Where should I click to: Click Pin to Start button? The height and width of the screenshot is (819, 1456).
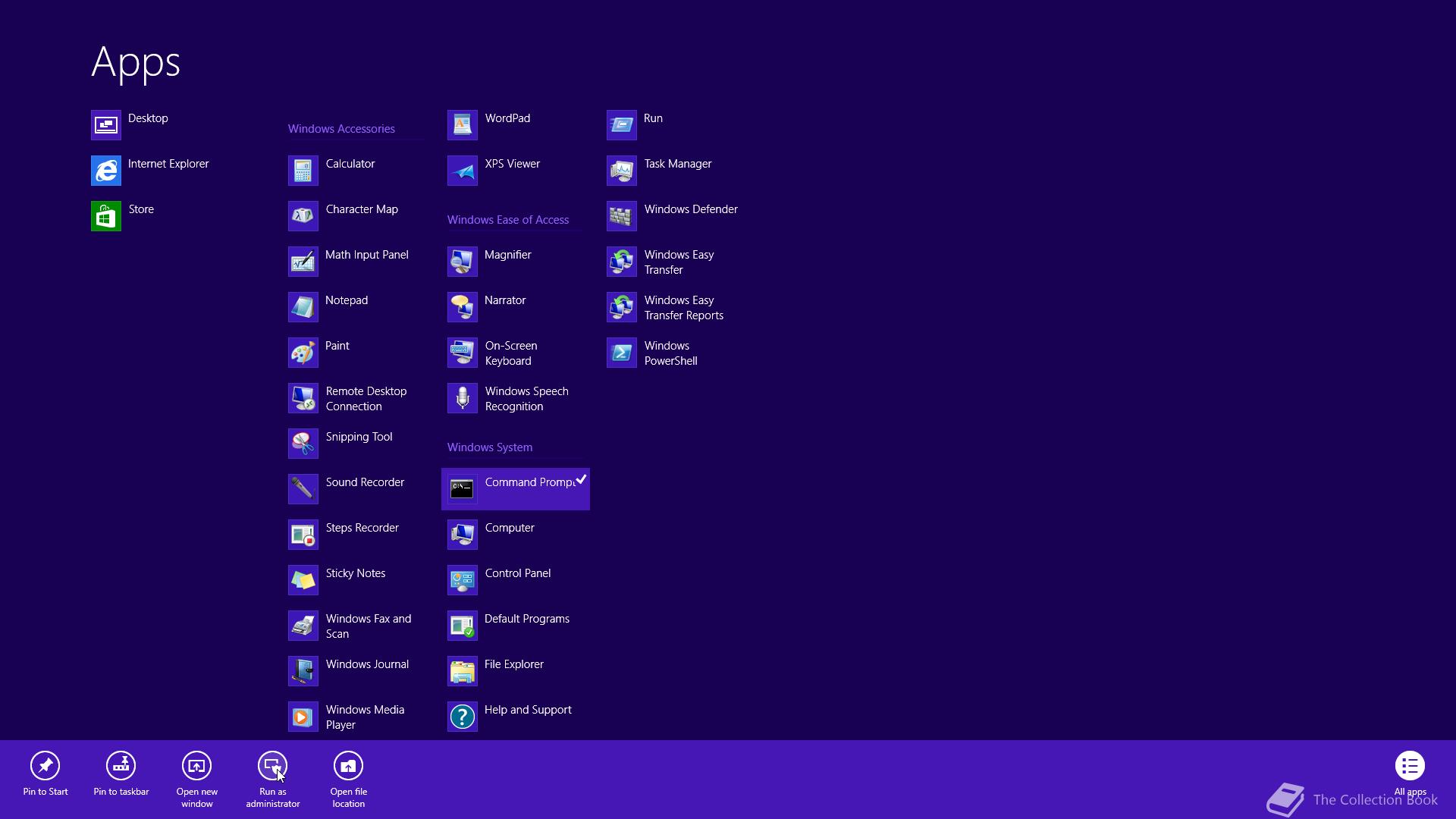click(45, 773)
